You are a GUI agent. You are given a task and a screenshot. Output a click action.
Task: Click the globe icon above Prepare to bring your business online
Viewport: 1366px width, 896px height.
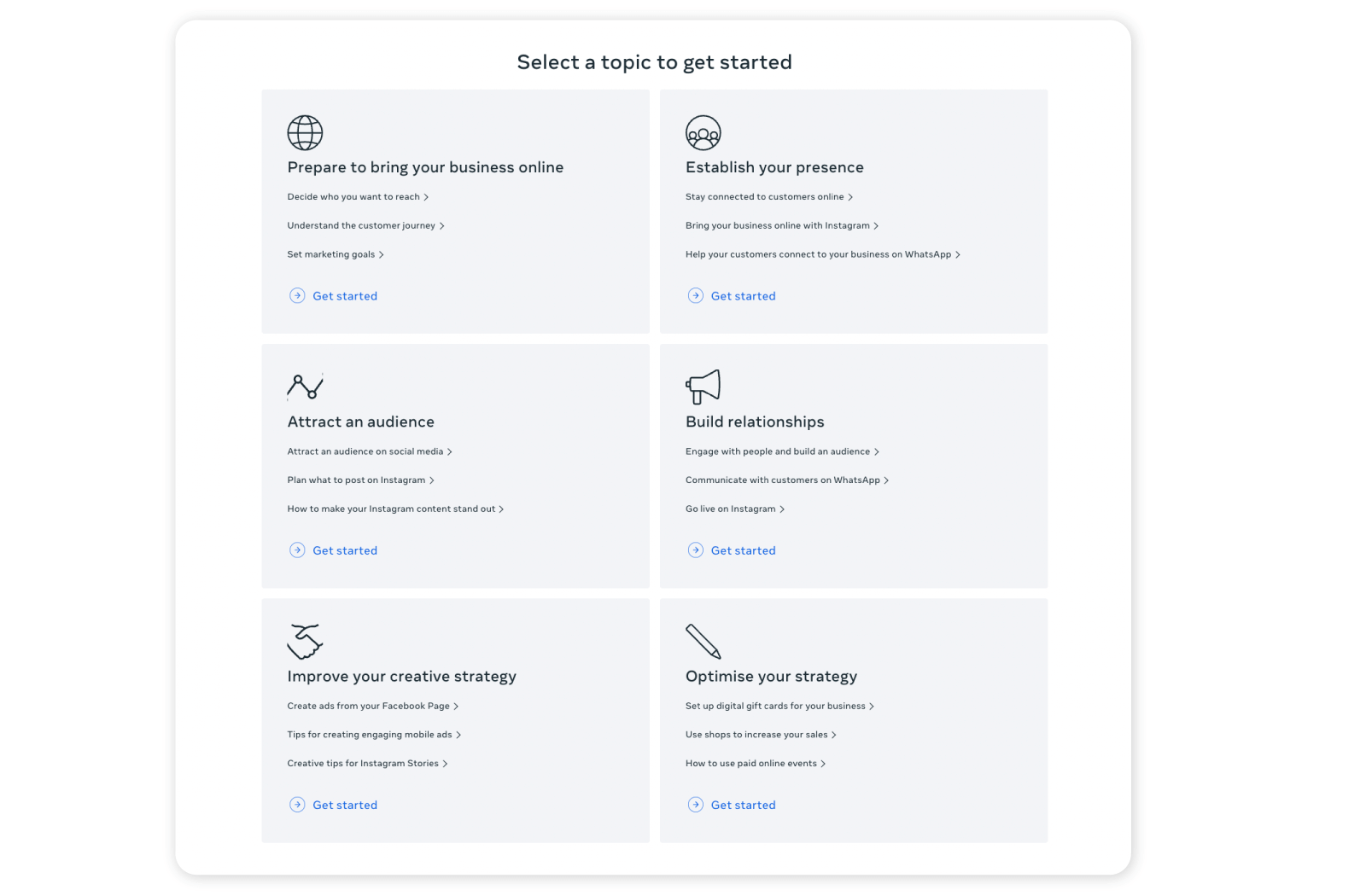point(305,132)
